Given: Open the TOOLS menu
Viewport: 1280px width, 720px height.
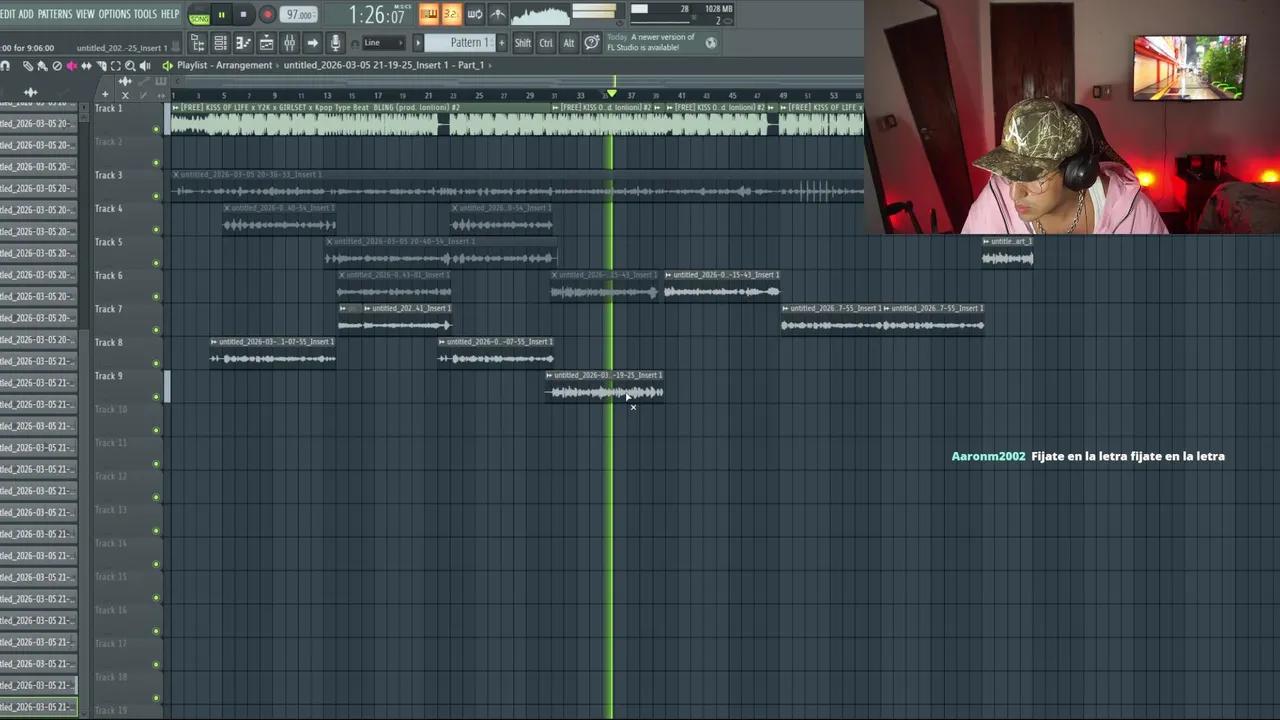Looking at the screenshot, I should [145, 14].
